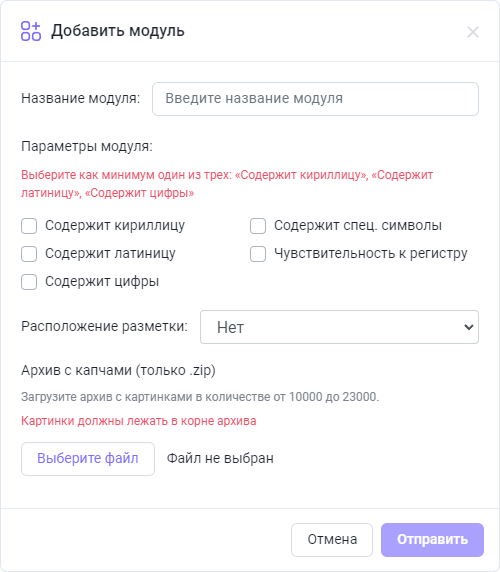Click the Содержит цифры label text
This screenshot has height=572, width=500.
pyautogui.click(x=102, y=282)
